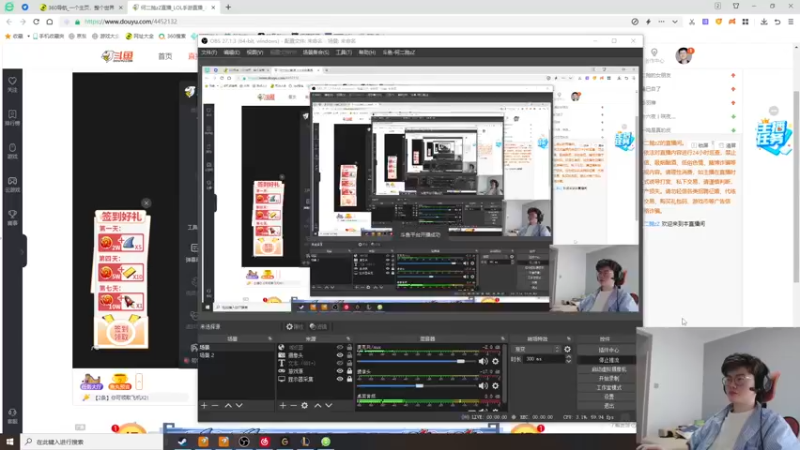The image size is (800, 450).
Task: Pop out the OBS mixer dock
Action: pos(503,339)
